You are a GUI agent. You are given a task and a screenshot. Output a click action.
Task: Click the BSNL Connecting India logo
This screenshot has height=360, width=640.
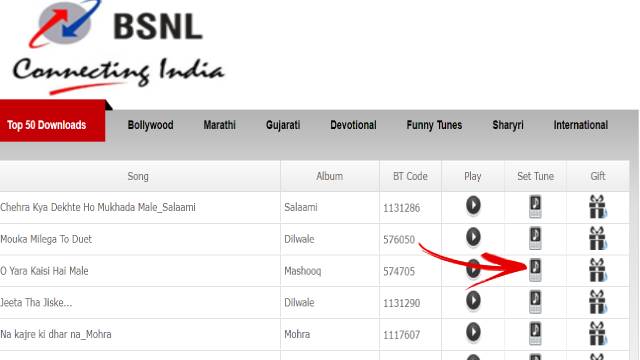point(118,47)
